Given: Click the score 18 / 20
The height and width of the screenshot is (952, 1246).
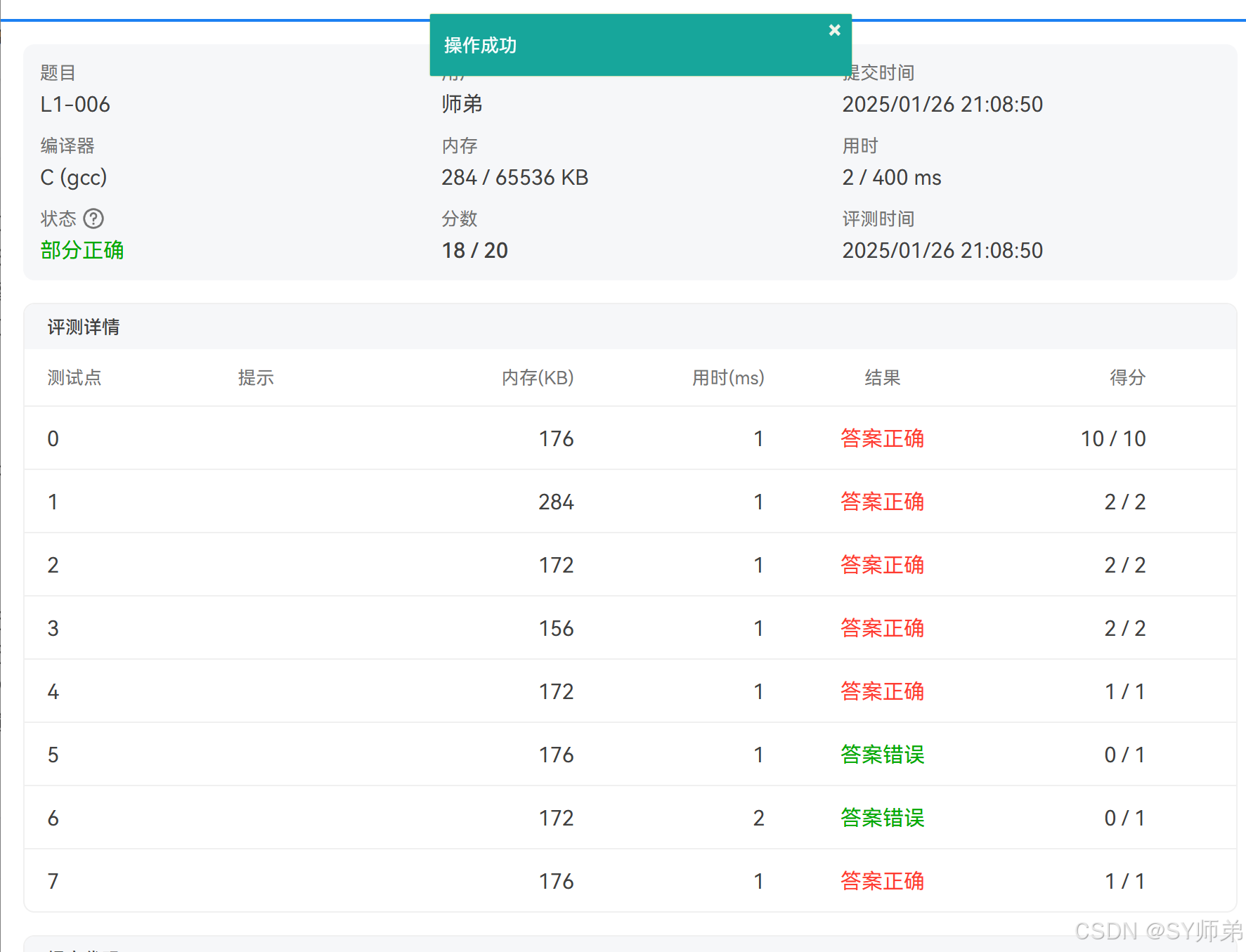Looking at the screenshot, I should (x=474, y=251).
